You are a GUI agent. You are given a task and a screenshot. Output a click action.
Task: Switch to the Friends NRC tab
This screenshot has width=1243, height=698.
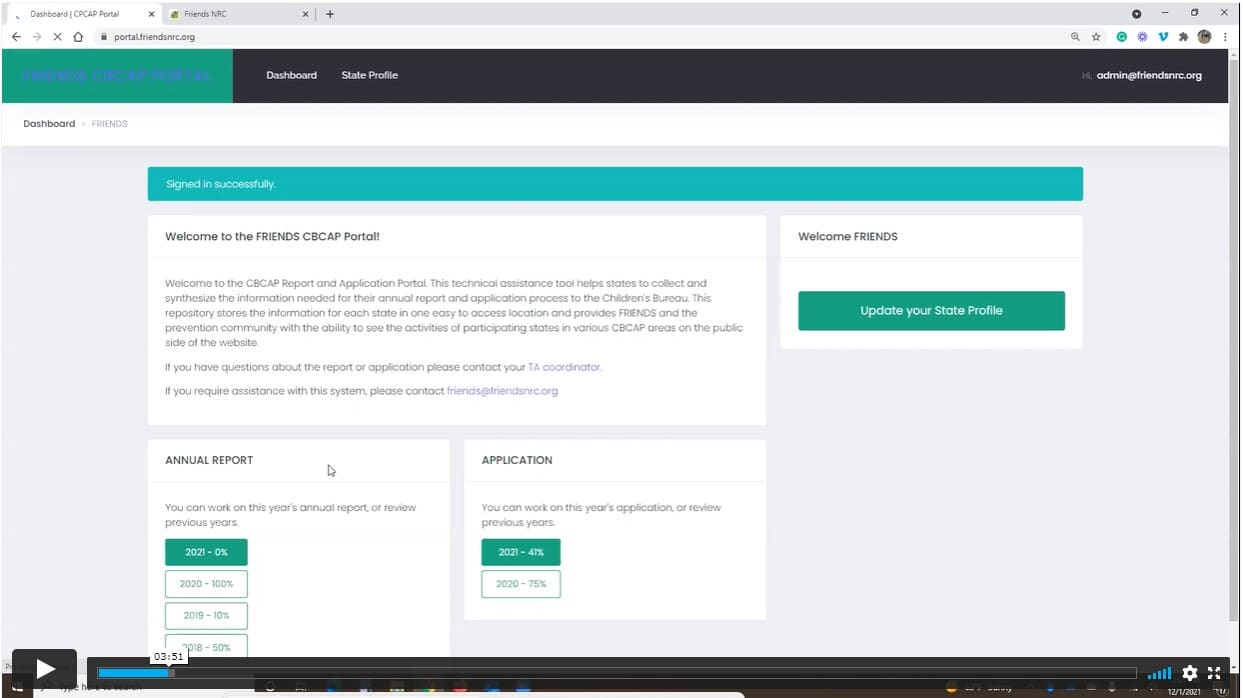(x=239, y=14)
